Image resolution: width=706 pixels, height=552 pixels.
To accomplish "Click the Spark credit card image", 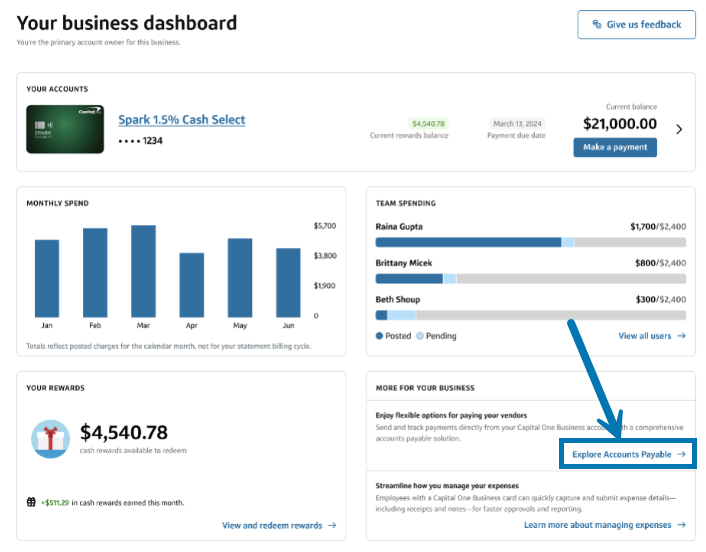I will [x=64, y=129].
